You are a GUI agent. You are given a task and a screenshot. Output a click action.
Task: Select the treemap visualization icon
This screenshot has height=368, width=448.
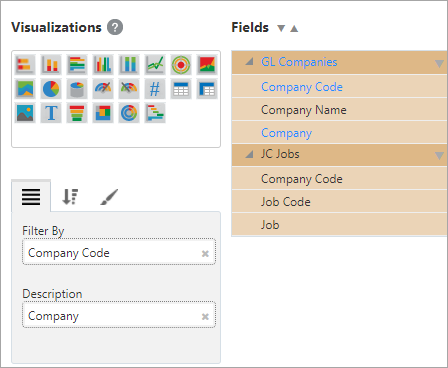pos(103,113)
